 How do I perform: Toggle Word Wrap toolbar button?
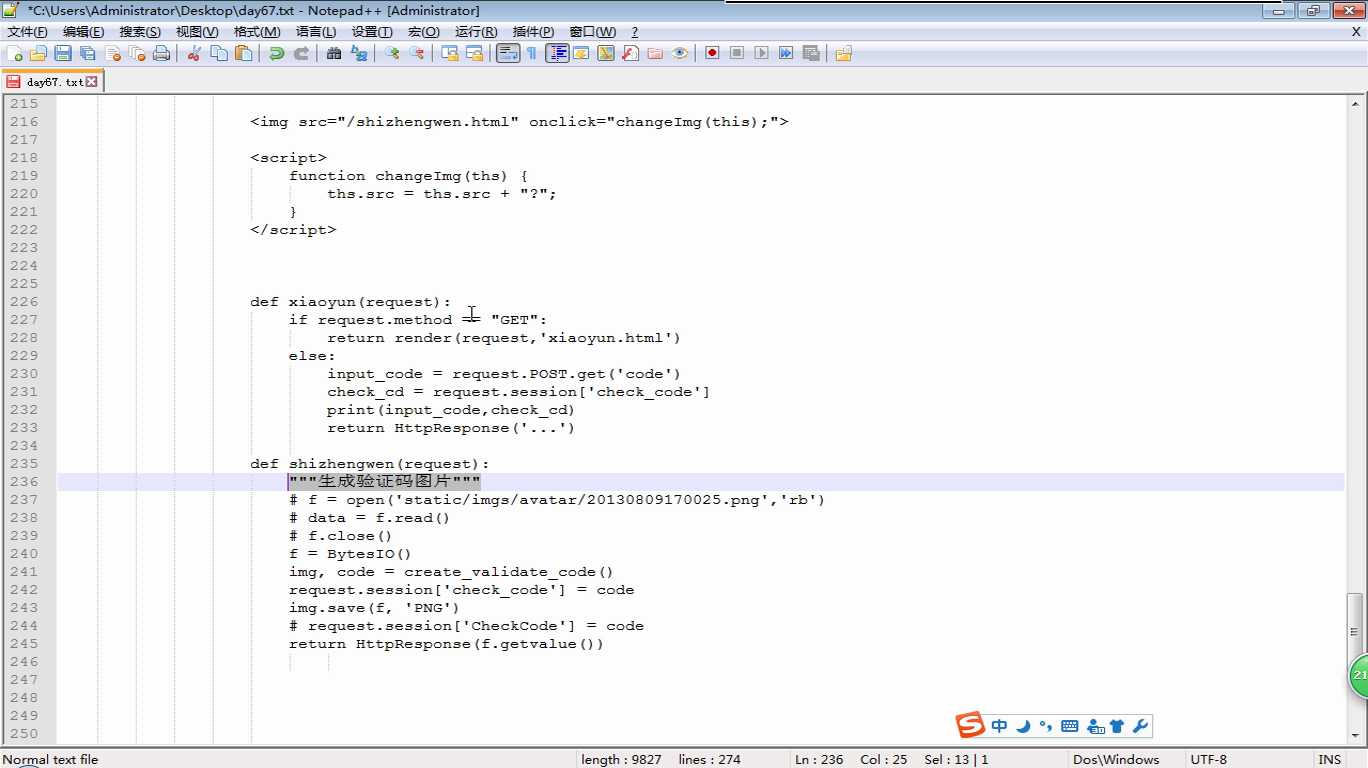tap(508, 53)
